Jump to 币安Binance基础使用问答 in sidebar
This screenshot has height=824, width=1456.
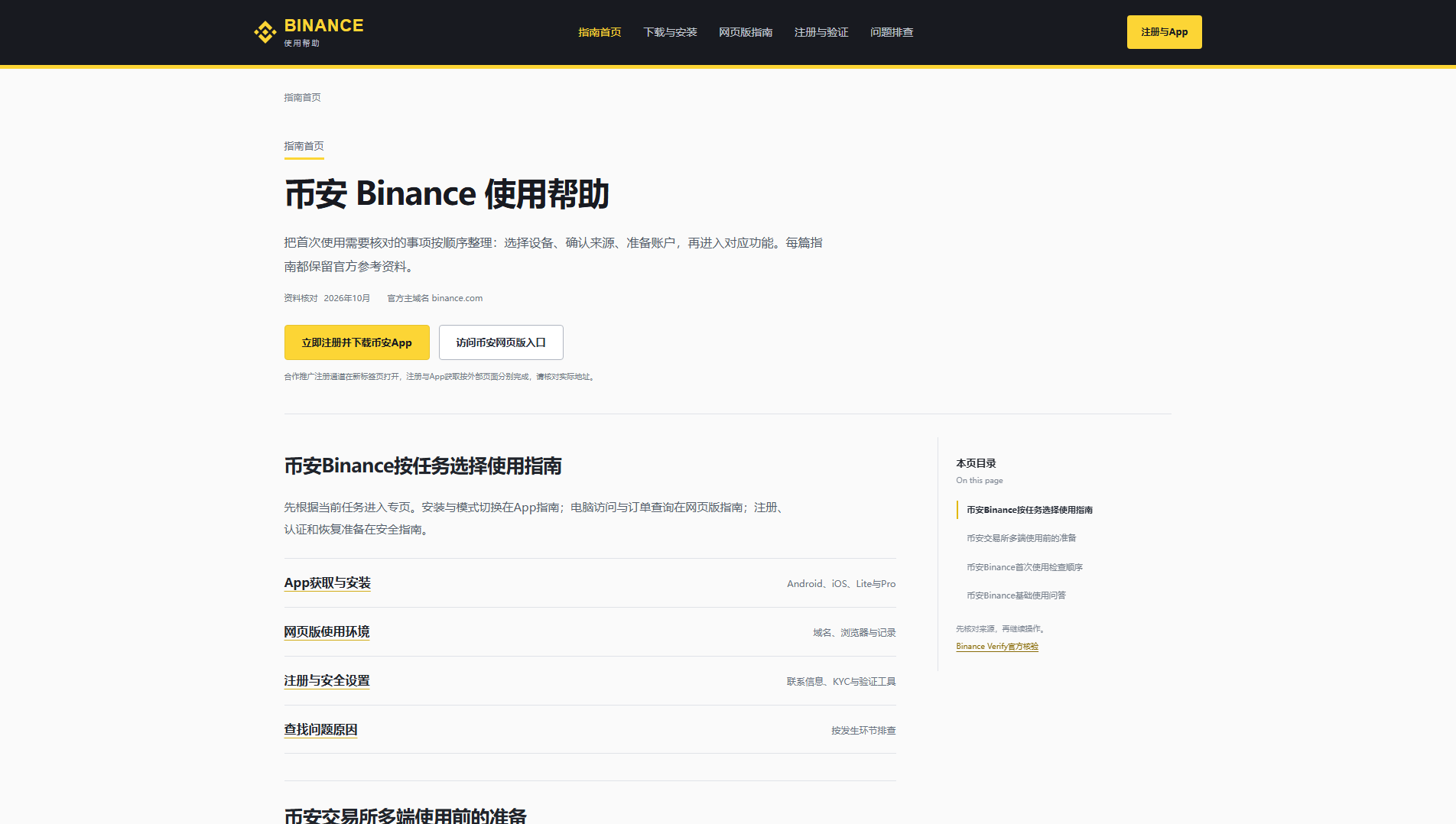[1016, 595]
